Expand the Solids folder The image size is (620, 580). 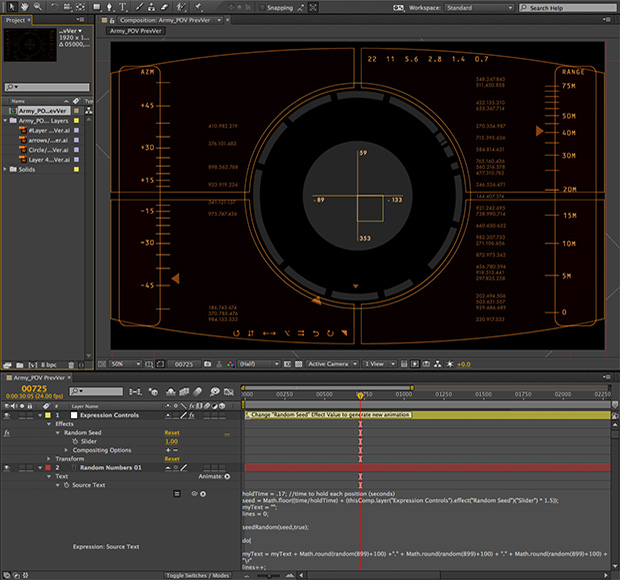pyautogui.click(x=5, y=169)
